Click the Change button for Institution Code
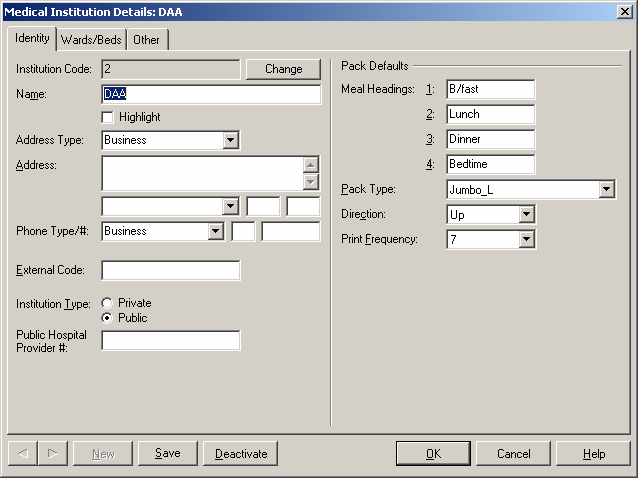 coord(283,69)
